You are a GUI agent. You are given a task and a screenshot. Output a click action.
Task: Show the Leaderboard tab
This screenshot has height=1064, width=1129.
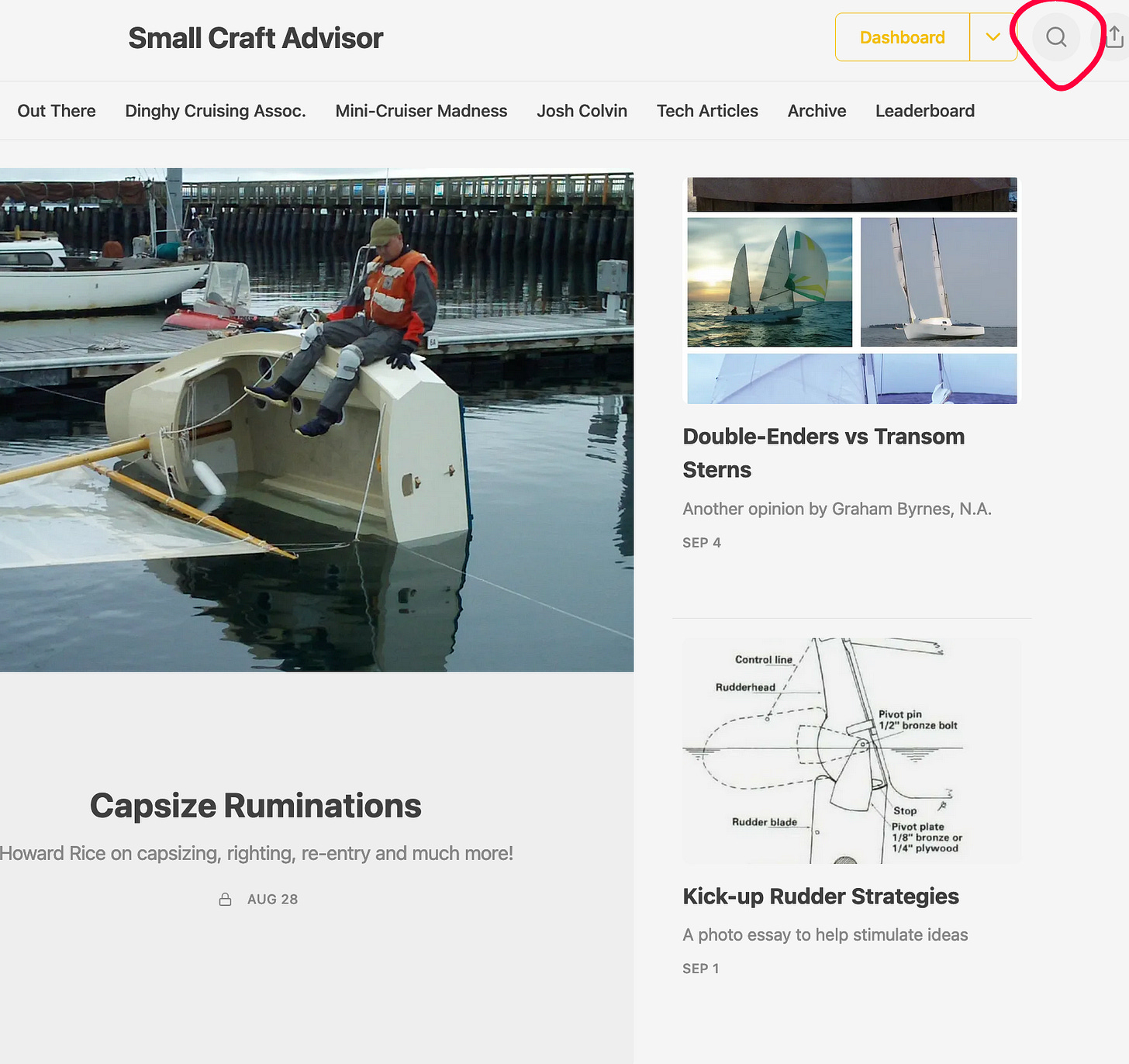coord(925,111)
